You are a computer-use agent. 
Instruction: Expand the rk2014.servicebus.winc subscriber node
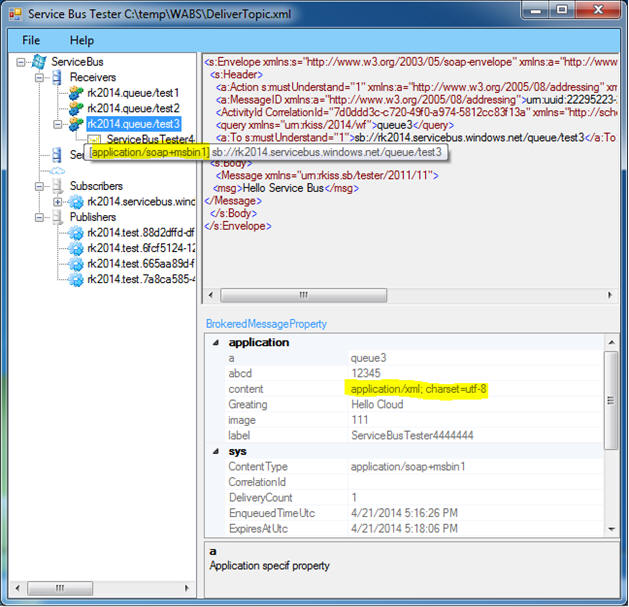coord(58,202)
